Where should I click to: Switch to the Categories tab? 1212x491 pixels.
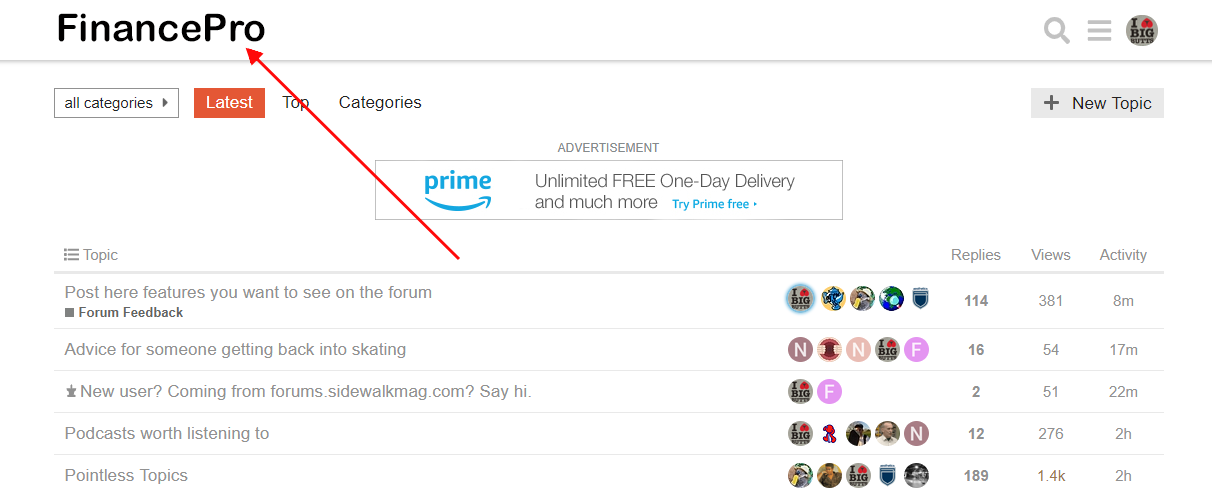coord(380,103)
